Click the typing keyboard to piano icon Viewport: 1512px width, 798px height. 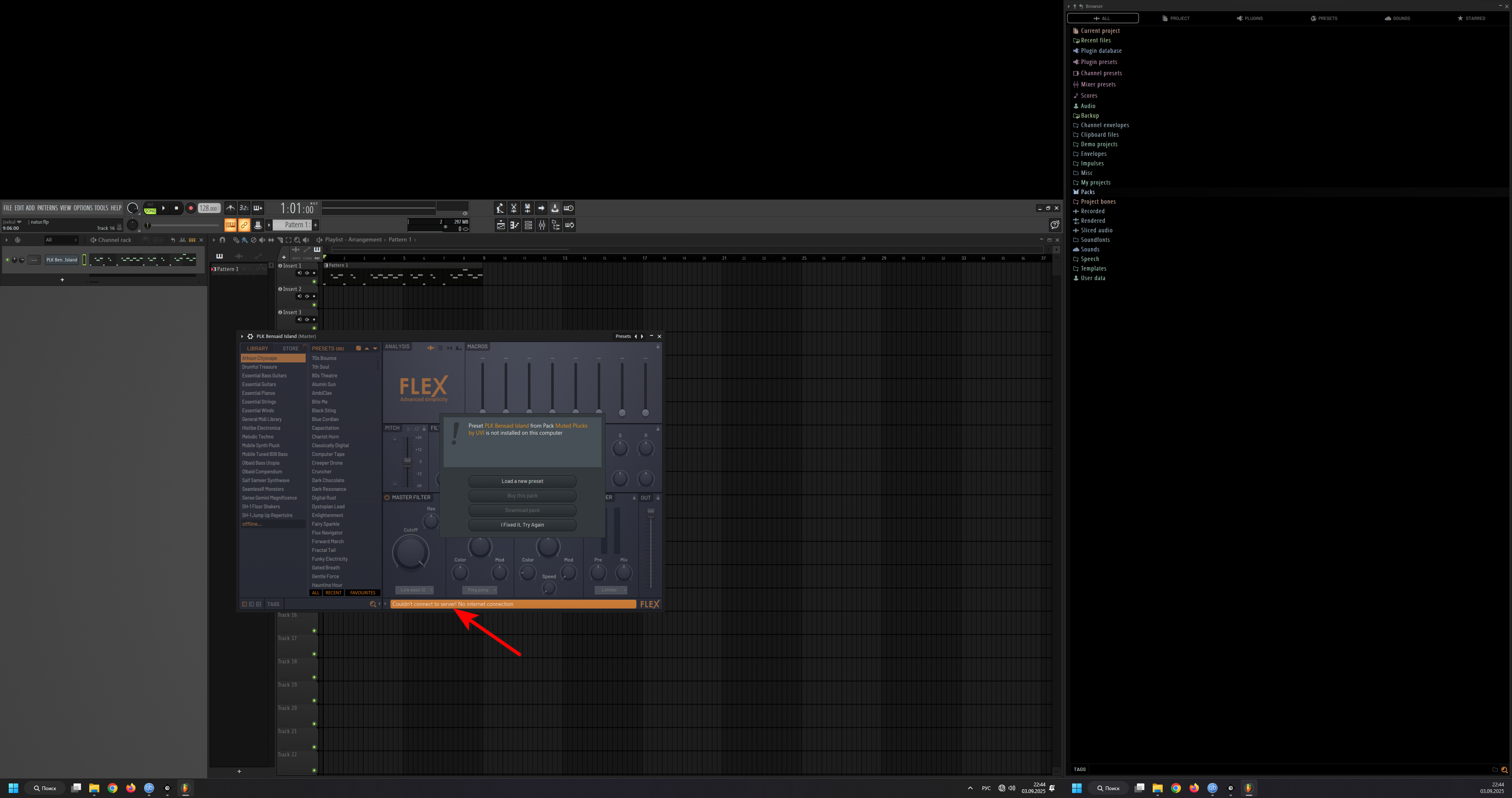(230, 225)
